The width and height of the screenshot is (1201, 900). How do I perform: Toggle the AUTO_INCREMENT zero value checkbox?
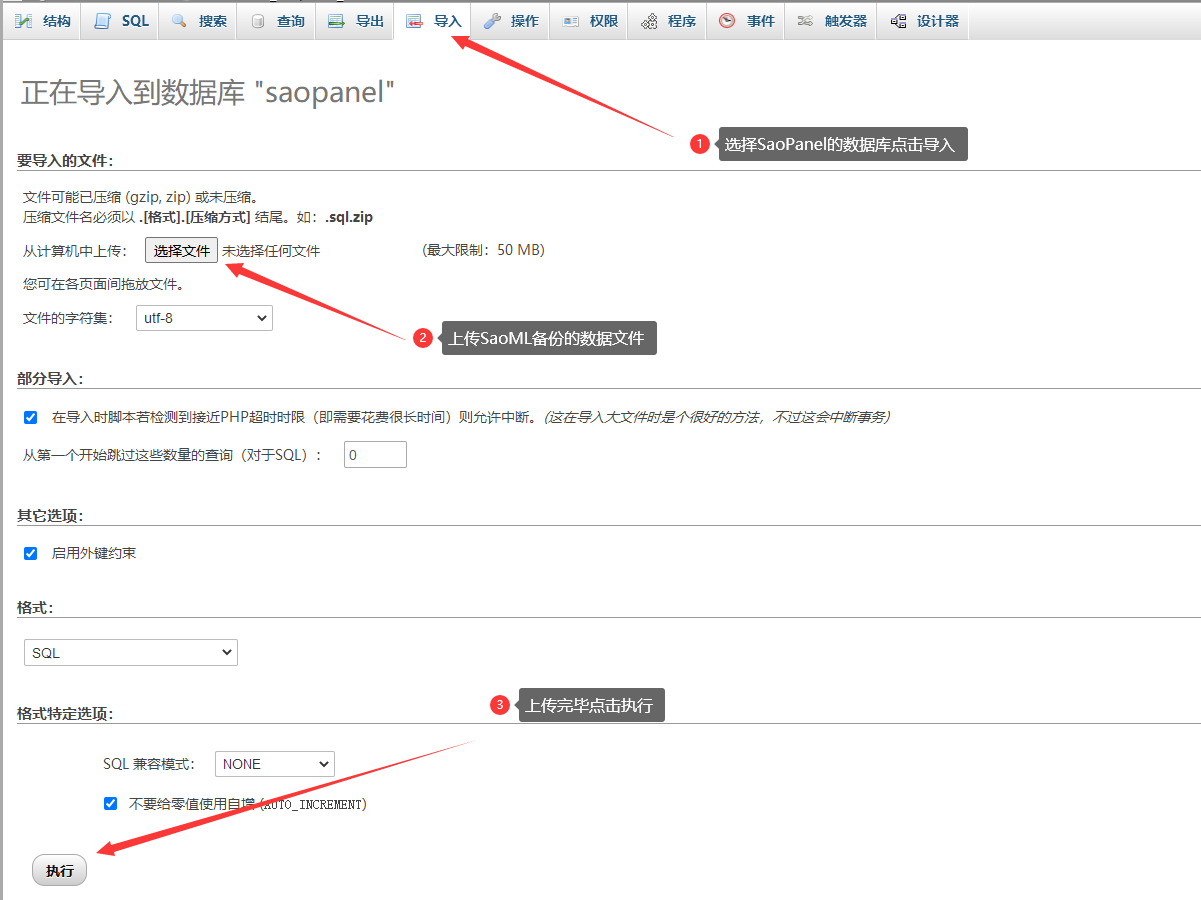point(110,803)
